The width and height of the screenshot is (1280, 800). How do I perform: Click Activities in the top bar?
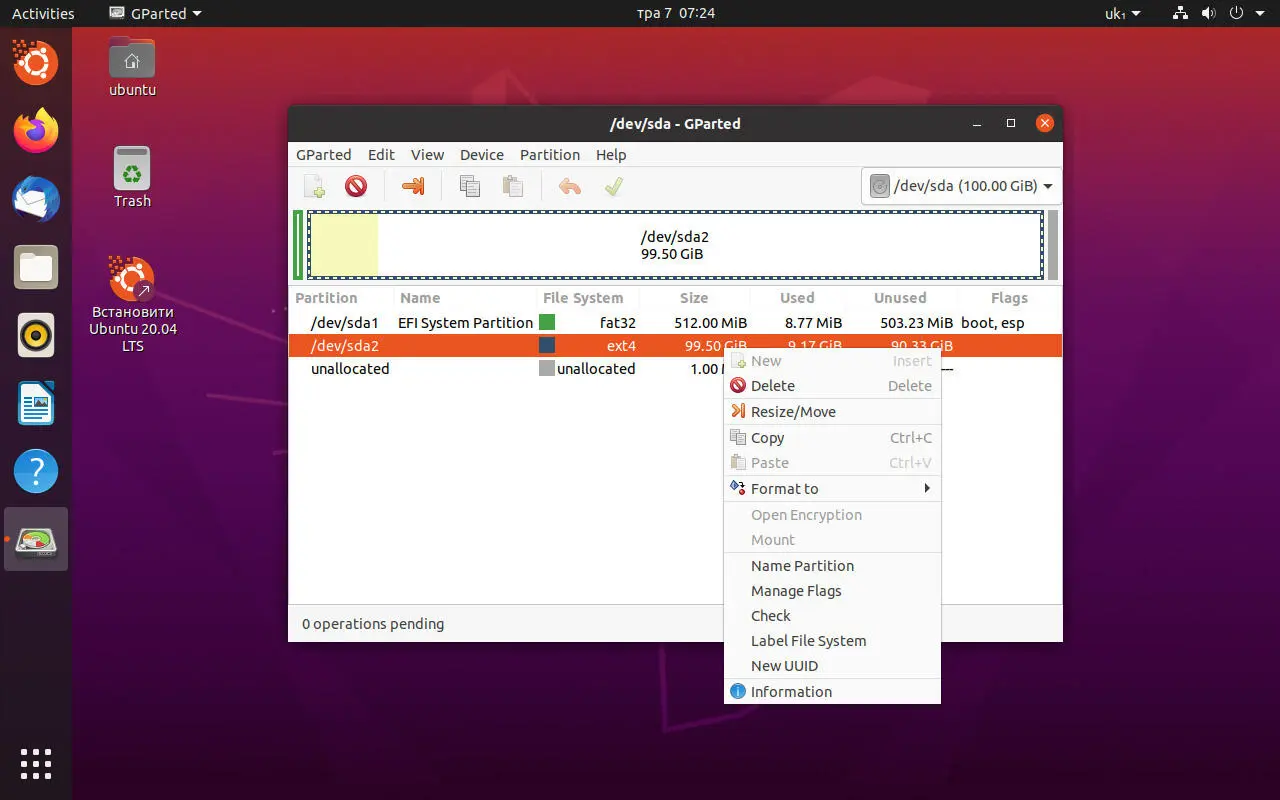click(43, 13)
